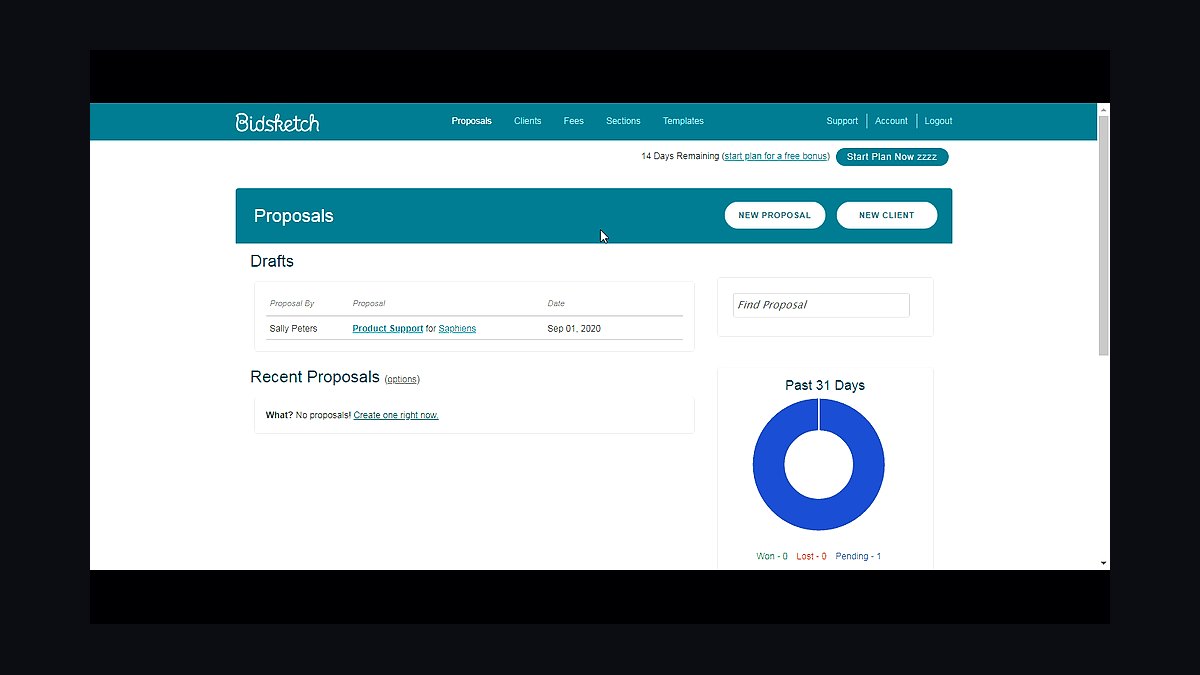
Task: Click the 'Date' column header
Action: pos(556,303)
